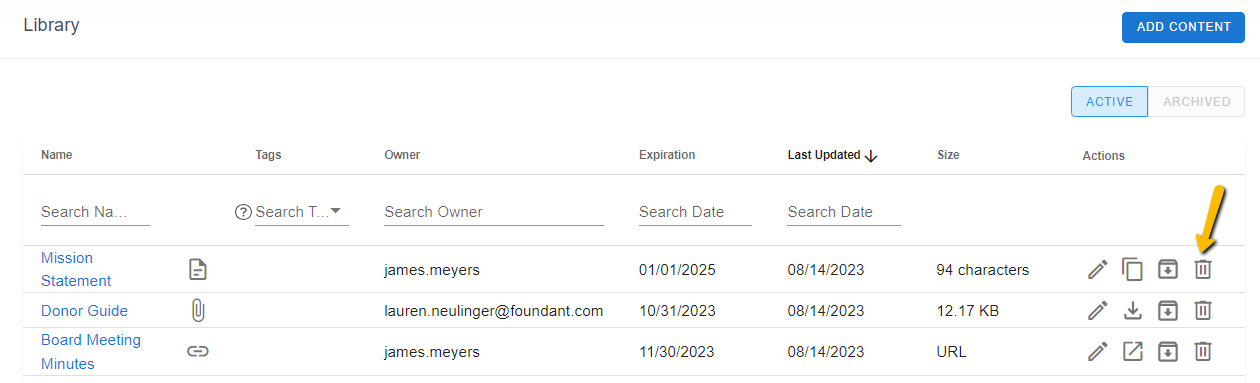Focus the Search Owner field
The height and width of the screenshot is (383, 1260).
tap(494, 212)
